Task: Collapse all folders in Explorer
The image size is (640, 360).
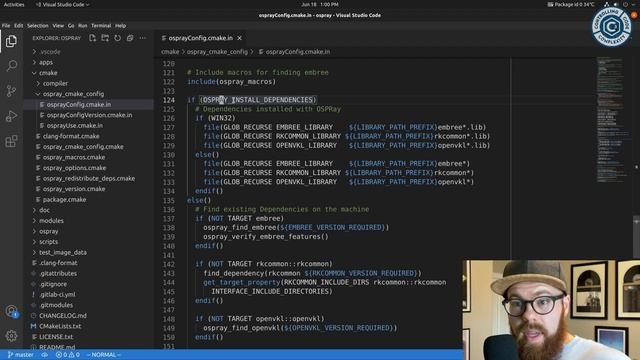Action: click(130, 38)
